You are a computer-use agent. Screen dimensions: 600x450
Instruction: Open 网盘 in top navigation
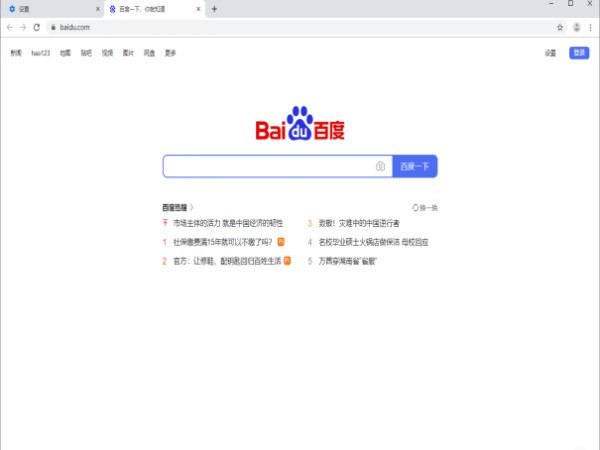(150, 53)
